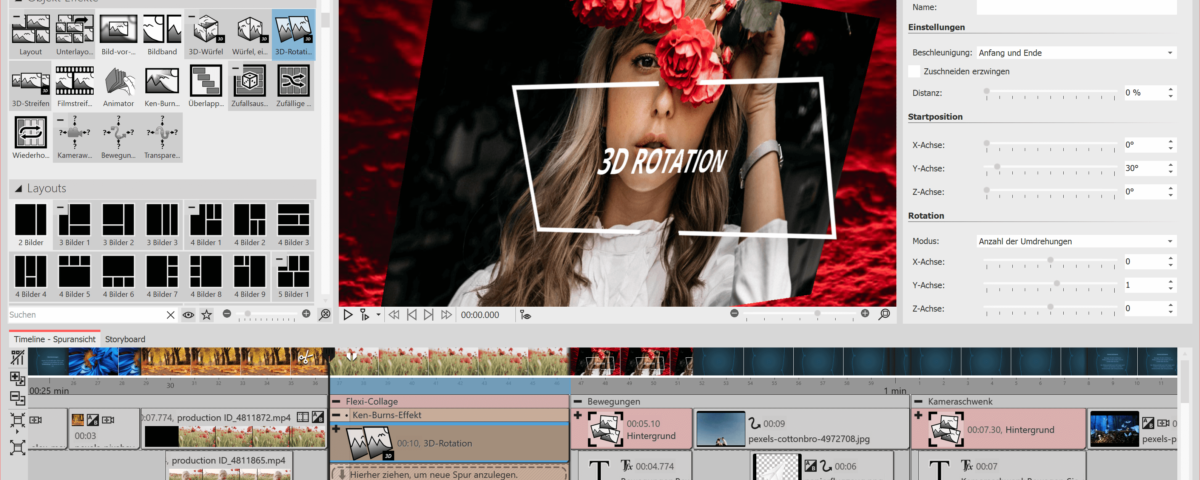
Task: Collapse the Flexi-Collage track group
Action: coord(337,401)
